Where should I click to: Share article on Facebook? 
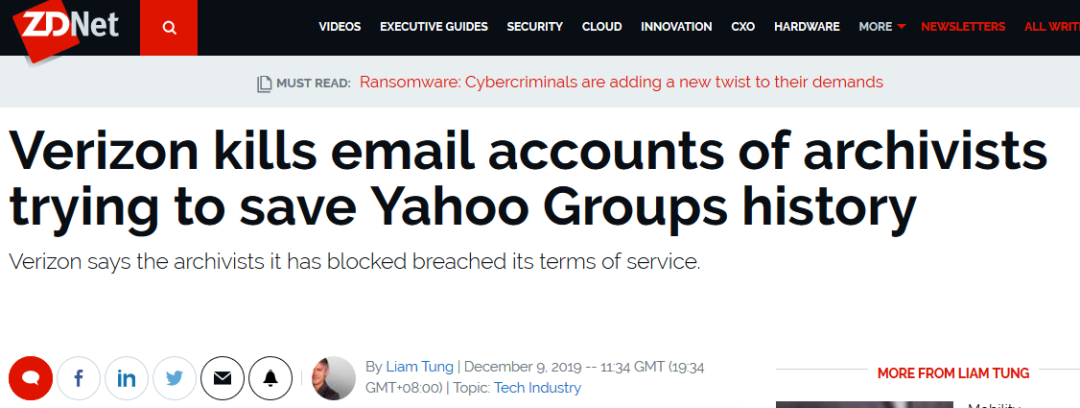pyautogui.click(x=78, y=378)
